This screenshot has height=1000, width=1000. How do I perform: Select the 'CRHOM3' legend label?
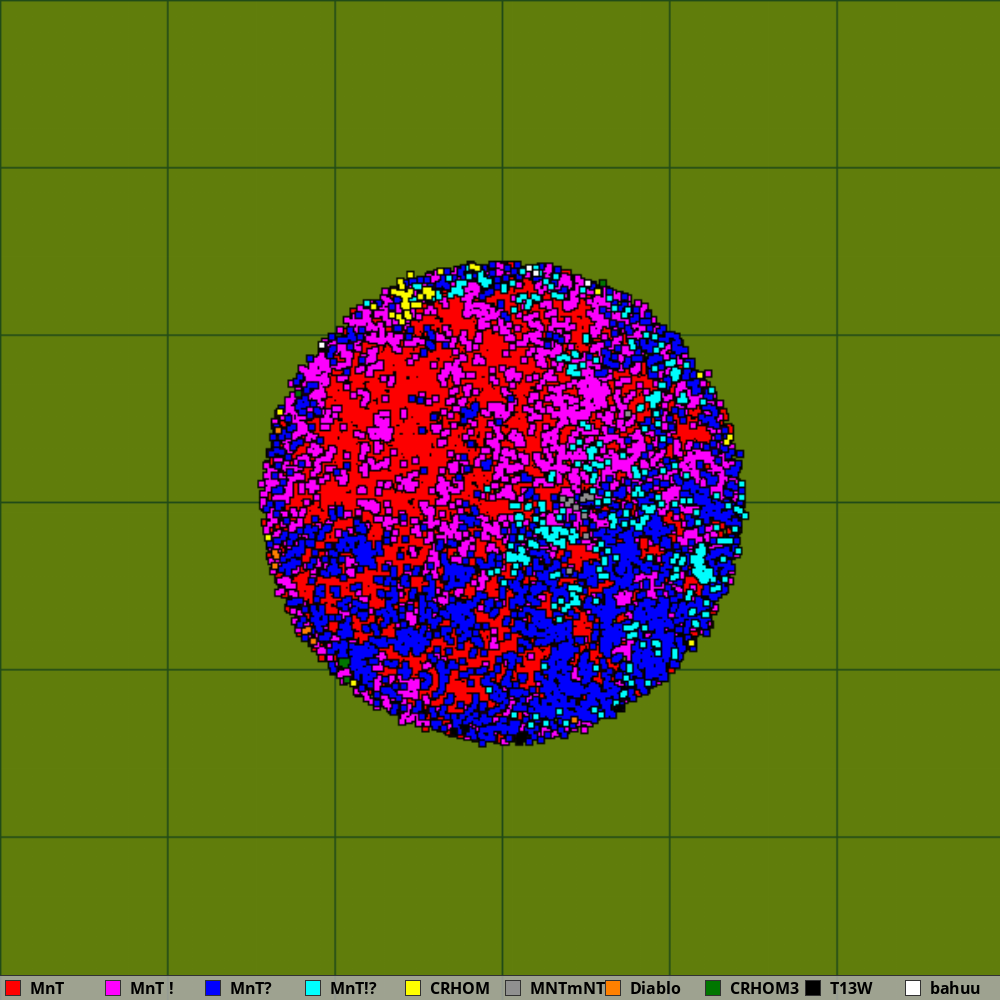pyautogui.click(x=764, y=988)
